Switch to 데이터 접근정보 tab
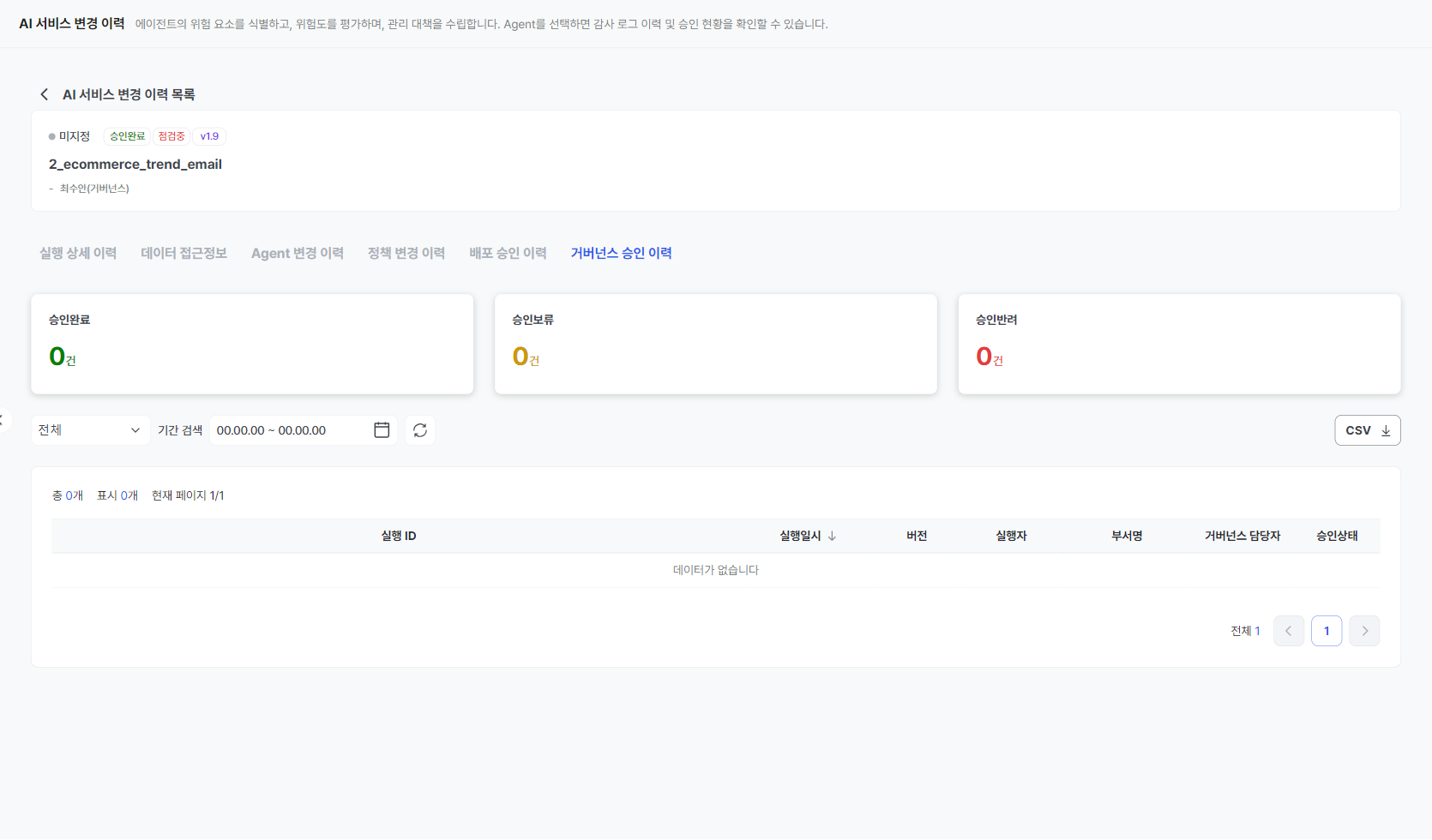Screen dimensions: 1432x840 point(184,253)
